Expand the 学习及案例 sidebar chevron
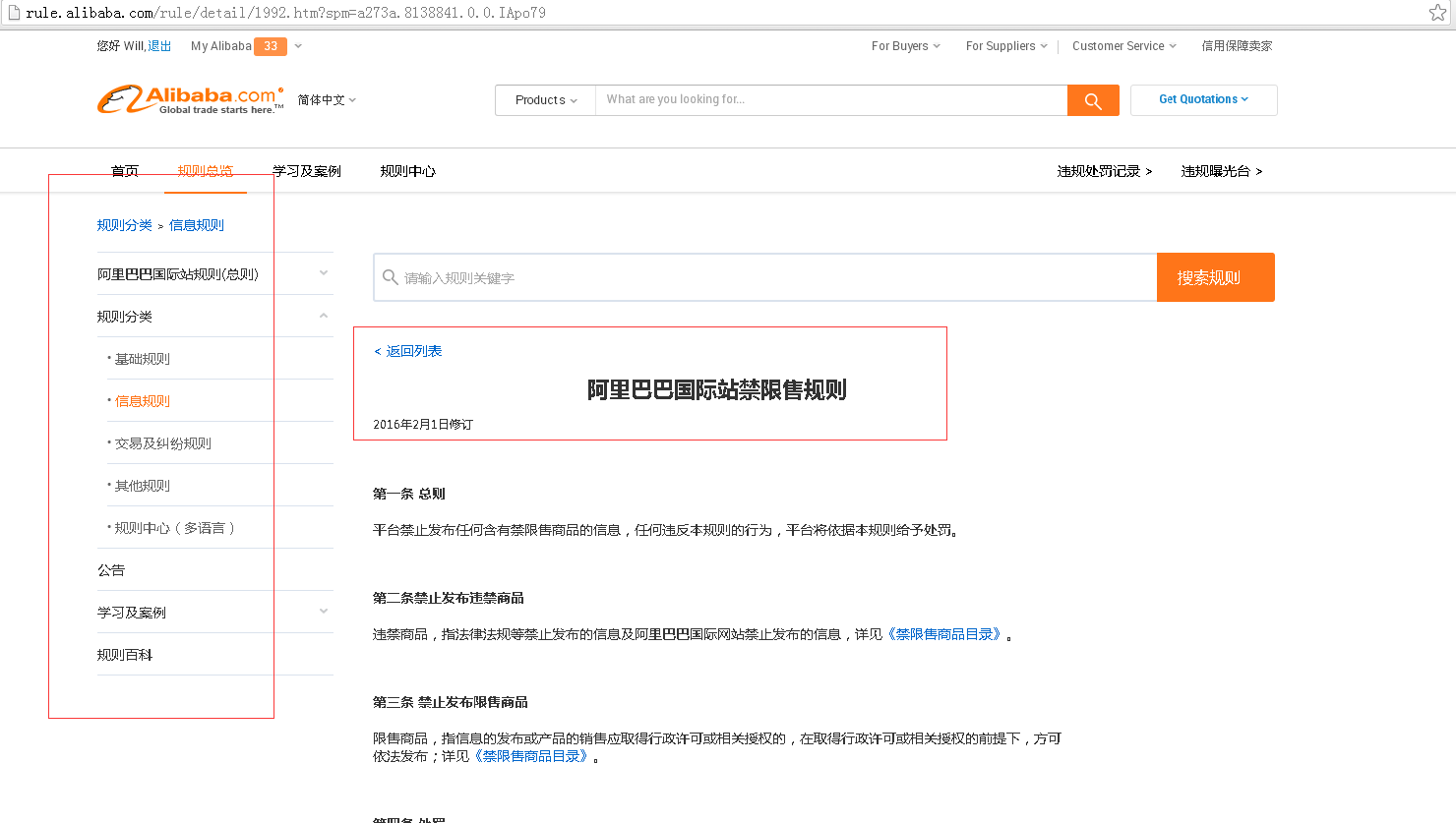1456x823 pixels. click(324, 612)
